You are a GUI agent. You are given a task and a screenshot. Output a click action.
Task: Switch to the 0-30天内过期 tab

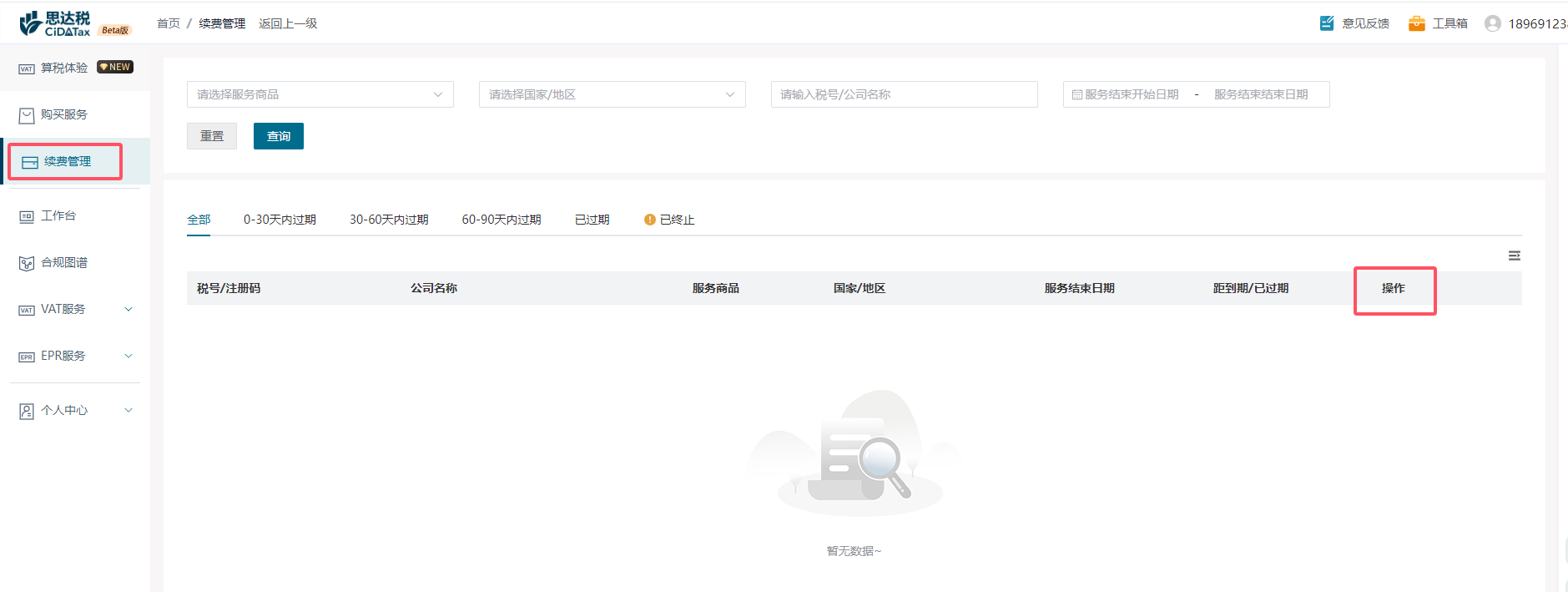pyautogui.click(x=280, y=220)
